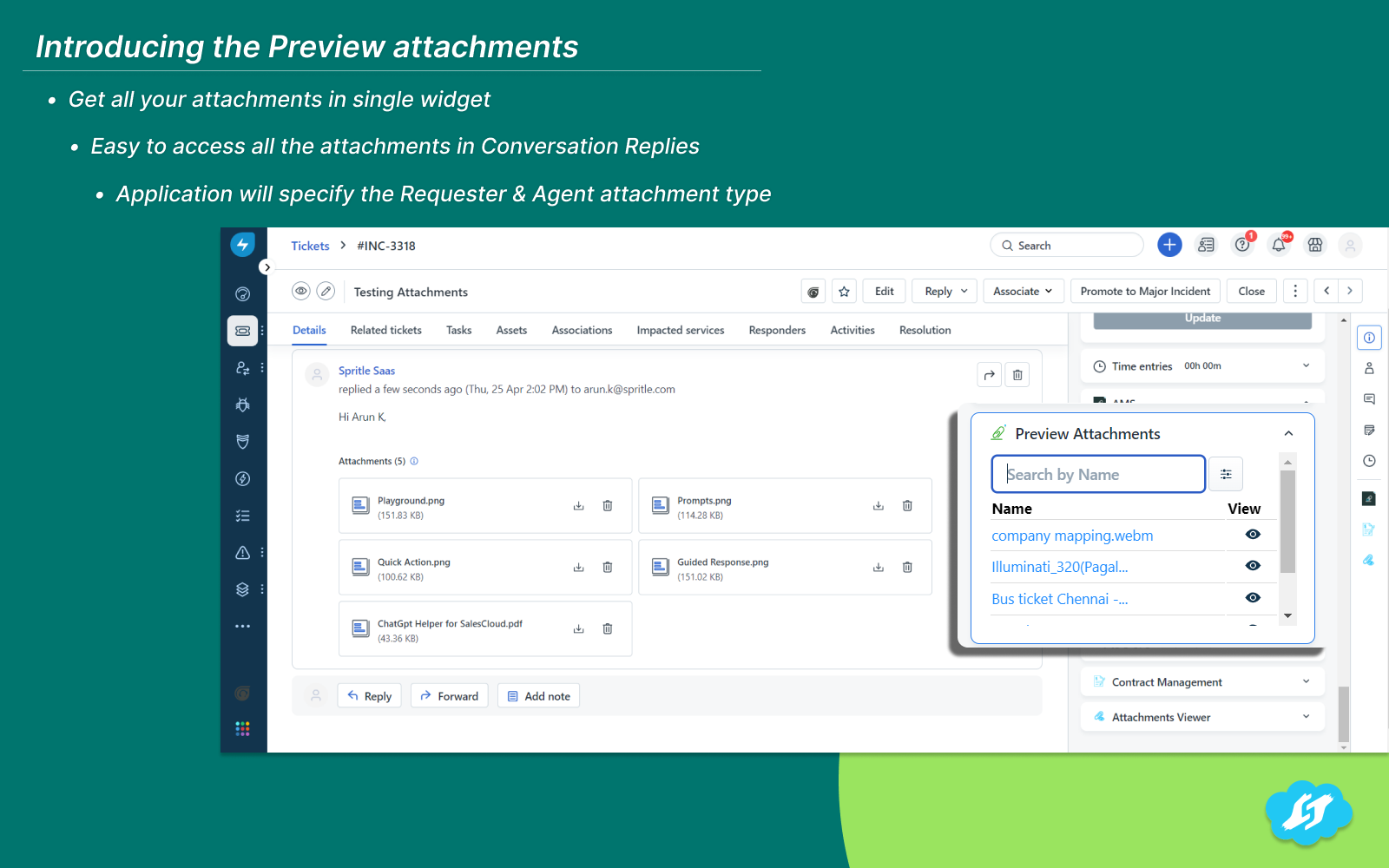Click the Reply button below conversation
Image resolution: width=1389 pixels, height=868 pixels.
pos(370,696)
